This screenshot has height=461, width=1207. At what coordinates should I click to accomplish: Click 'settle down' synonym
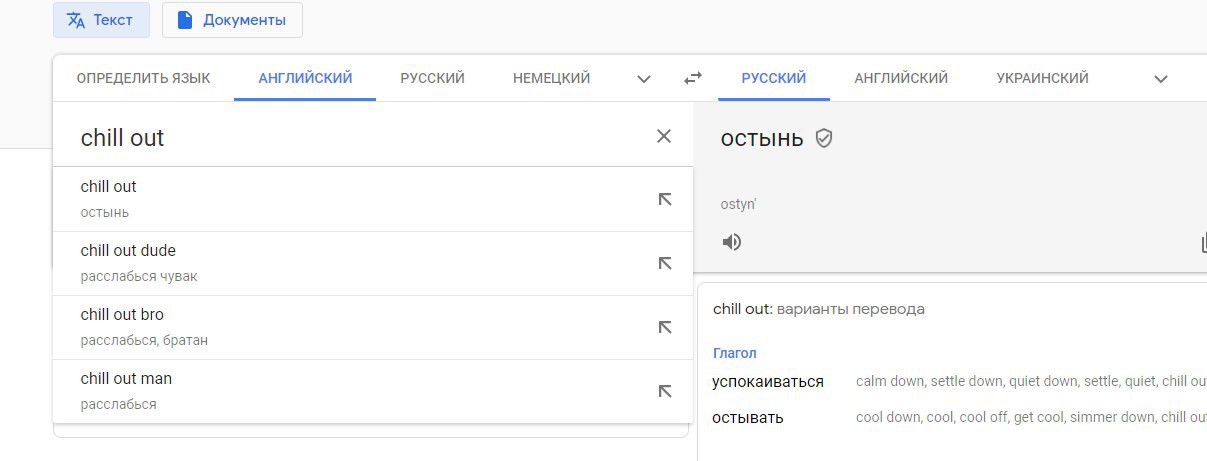coord(966,381)
